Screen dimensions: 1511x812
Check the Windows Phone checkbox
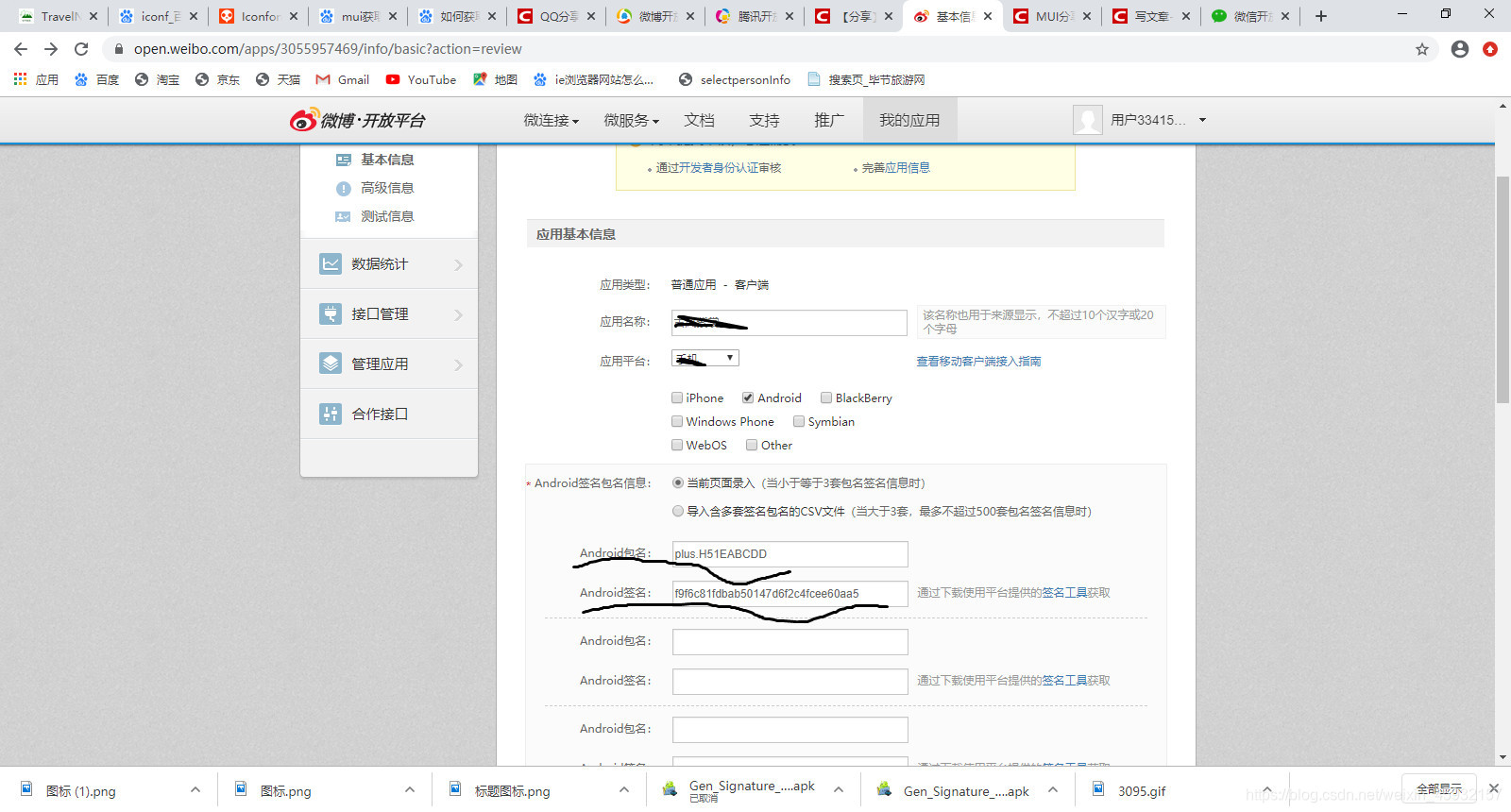tap(677, 421)
